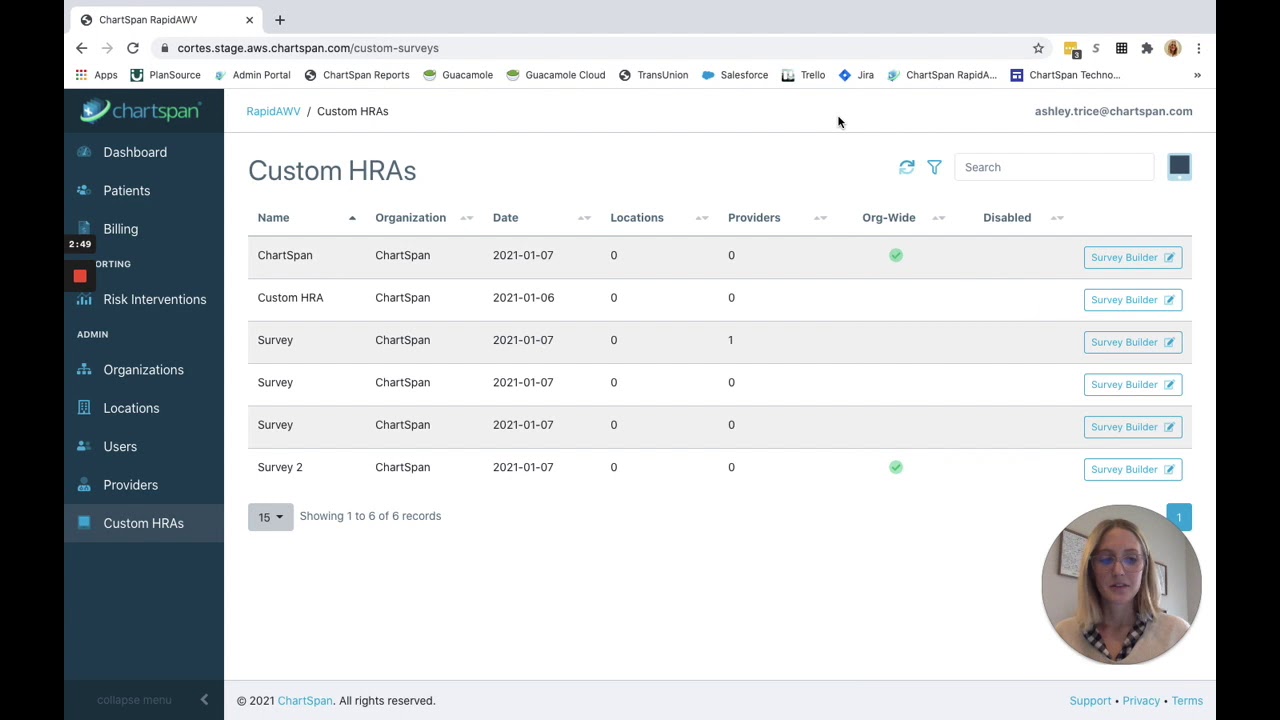This screenshot has width=1280, height=720.
Task: Click the ChartSpan footer link
Action: [x=305, y=701]
